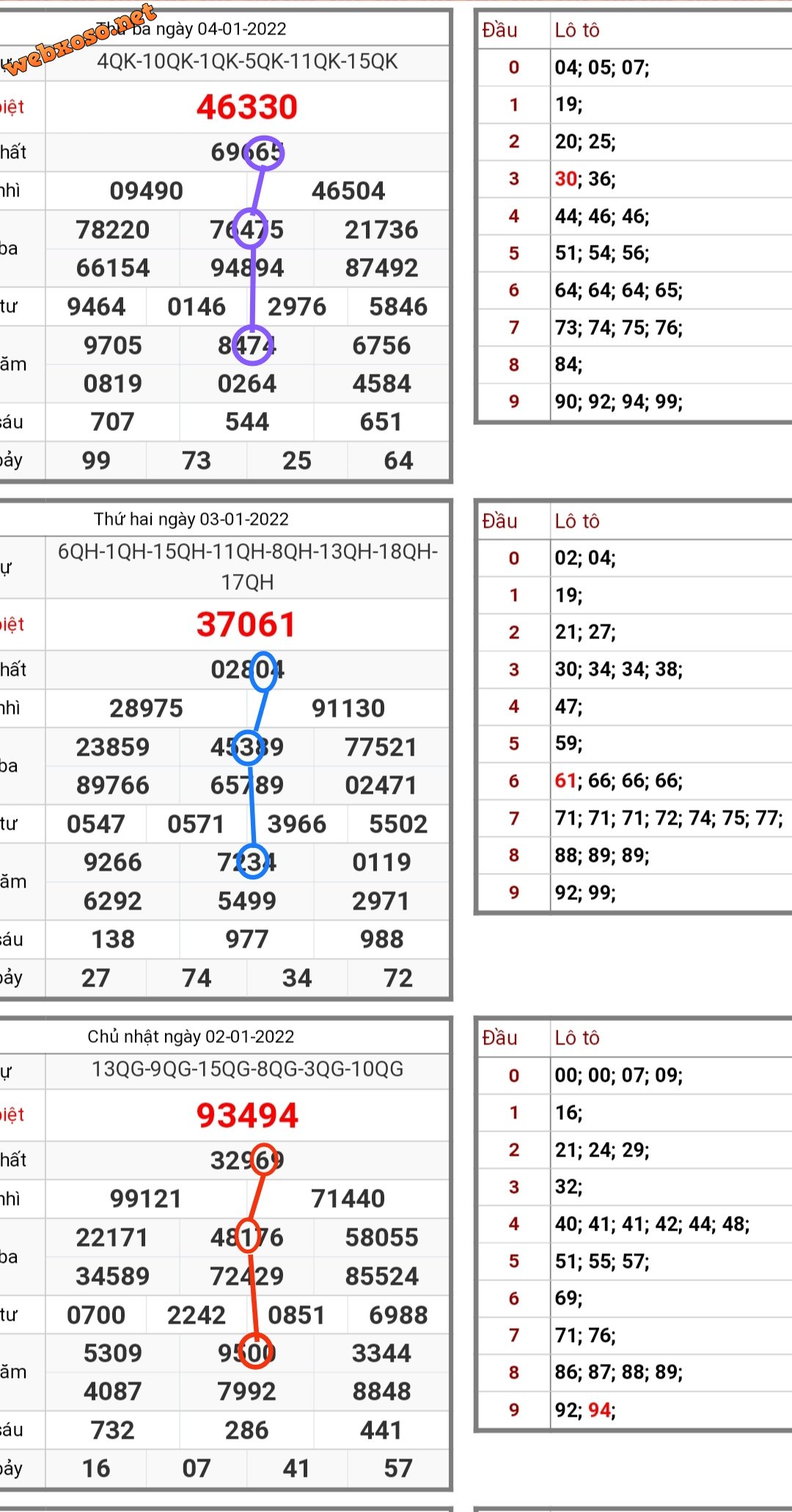Select prize number 89766
The height and width of the screenshot is (1512, 792).
point(113,786)
